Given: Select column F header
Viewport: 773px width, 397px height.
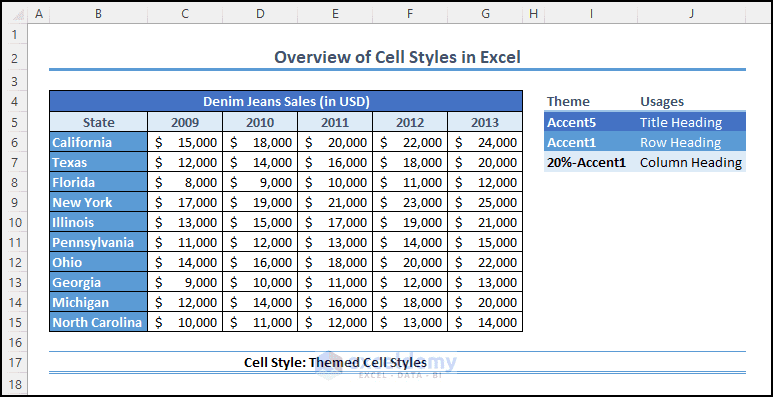Looking at the screenshot, I should (410, 15).
